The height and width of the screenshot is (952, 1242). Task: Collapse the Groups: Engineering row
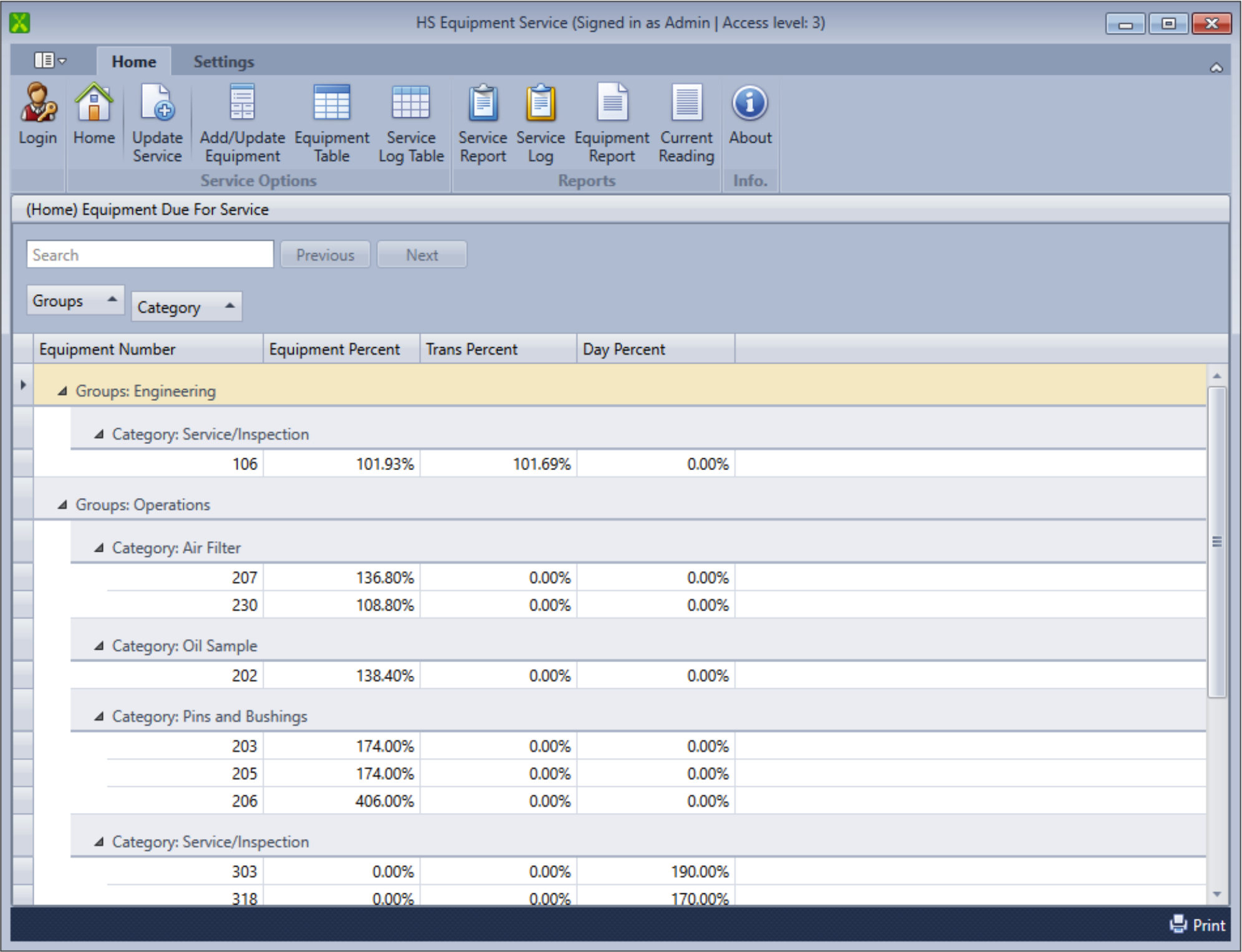[x=62, y=391]
